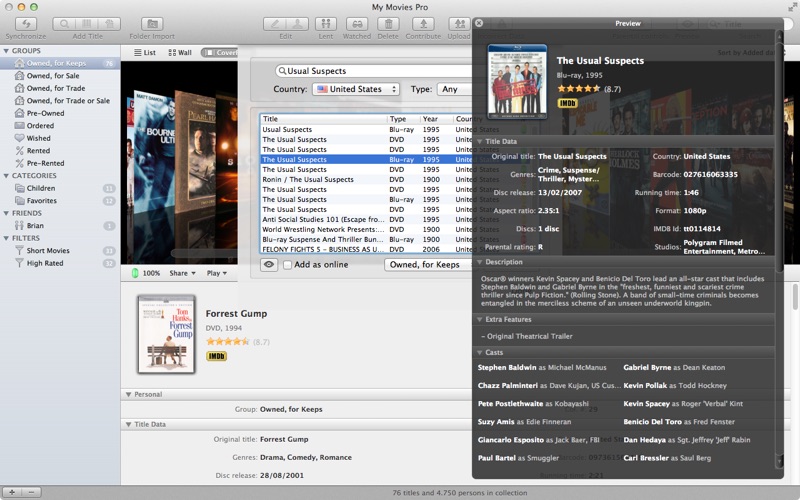
Task: Collapse Title Data in Preview panel
Action: [x=480, y=141]
